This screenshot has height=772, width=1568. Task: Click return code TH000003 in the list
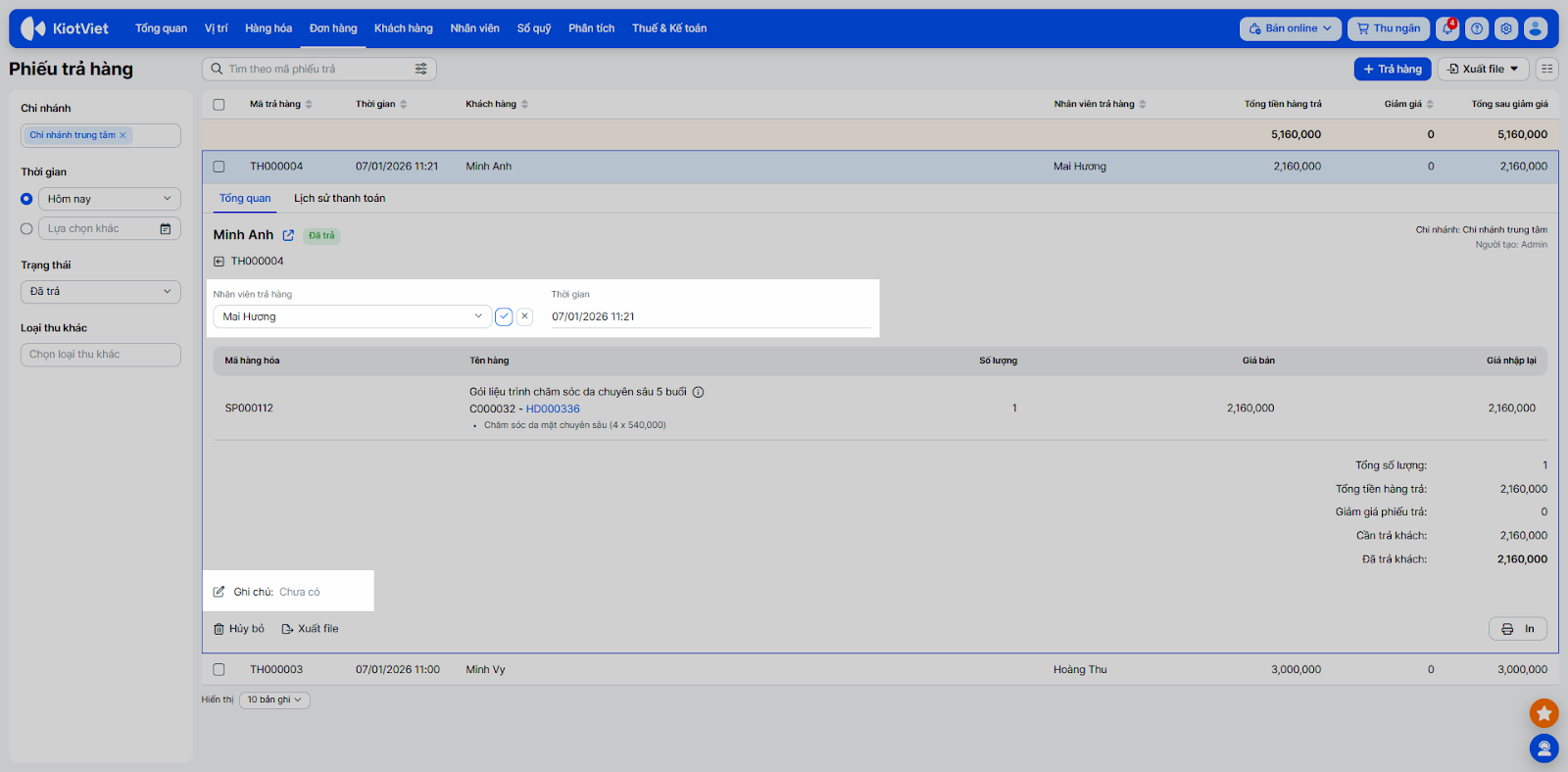coord(276,670)
